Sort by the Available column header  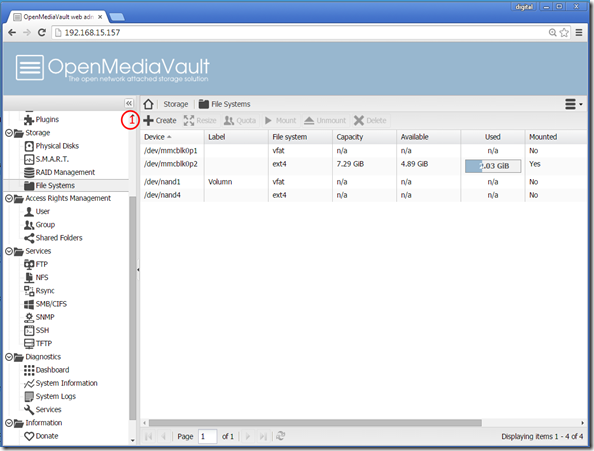pyautogui.click(x=429, y=137)
